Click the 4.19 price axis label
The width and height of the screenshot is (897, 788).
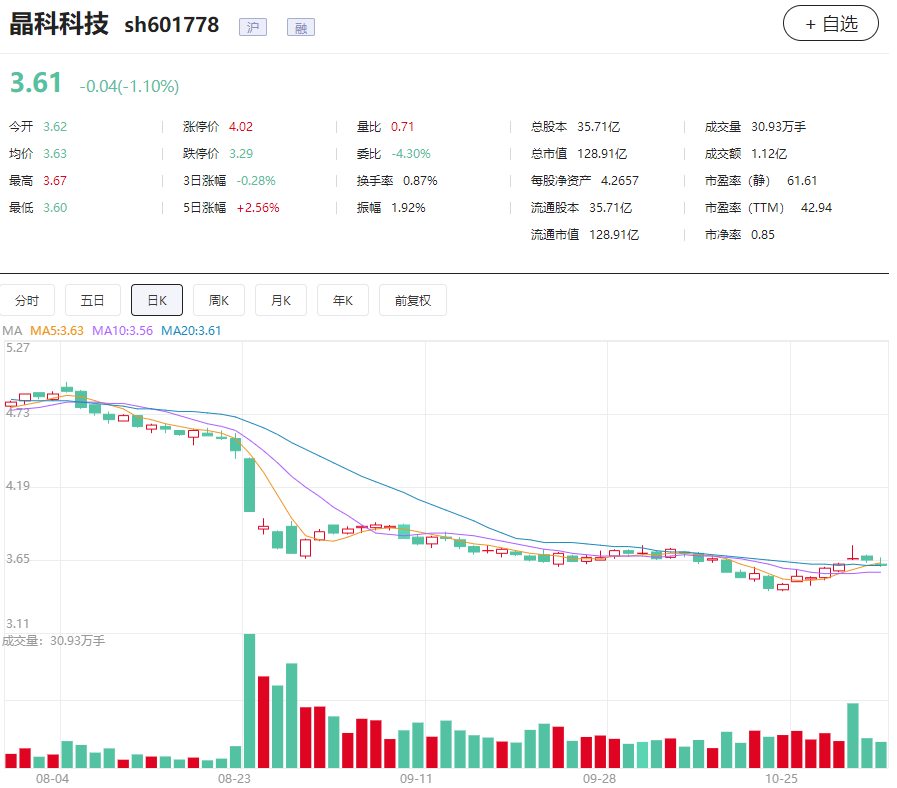pyautogui.click(x=18, y=486)
